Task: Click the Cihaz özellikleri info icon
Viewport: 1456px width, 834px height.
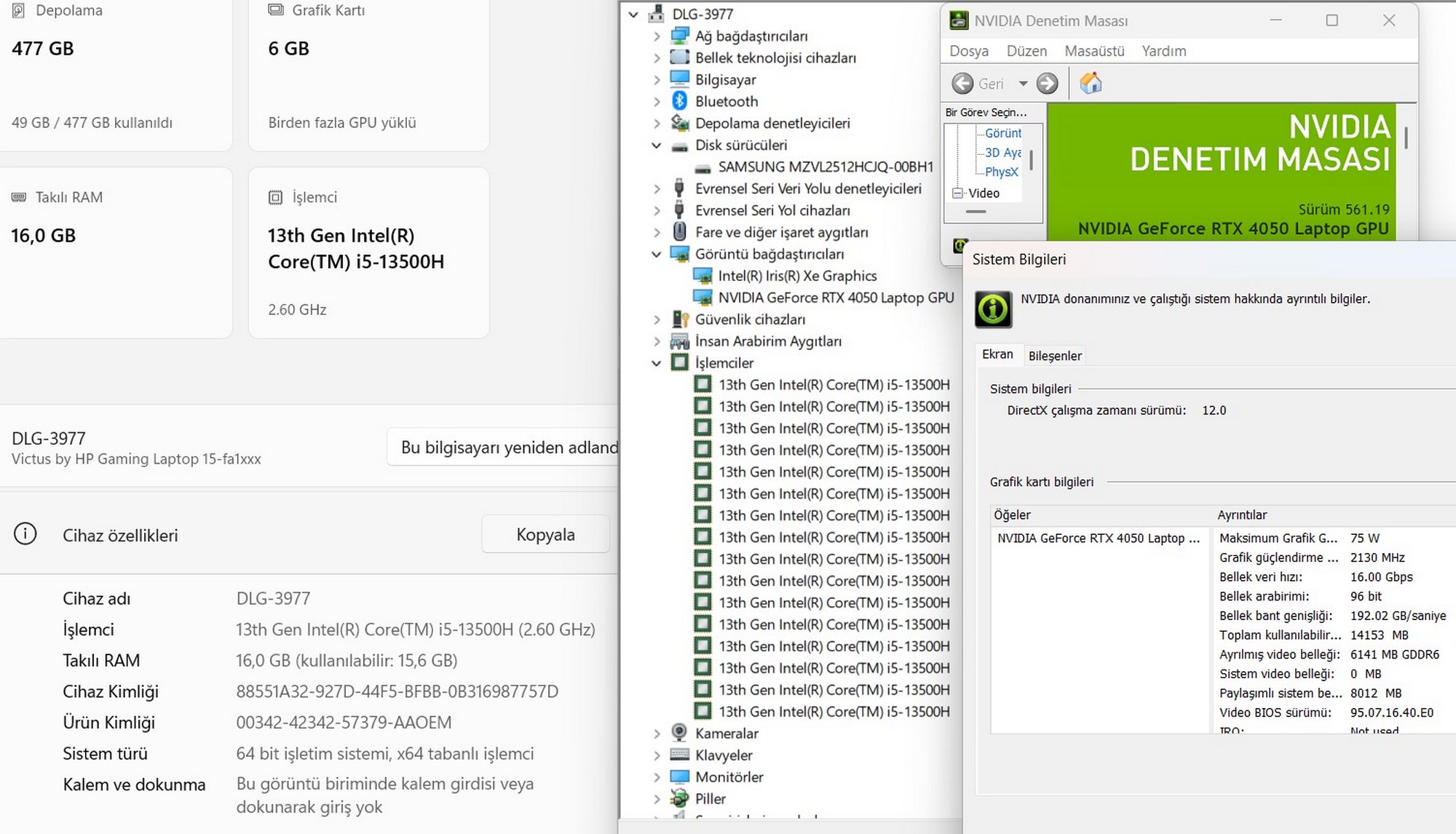Action: coord(25,534)
